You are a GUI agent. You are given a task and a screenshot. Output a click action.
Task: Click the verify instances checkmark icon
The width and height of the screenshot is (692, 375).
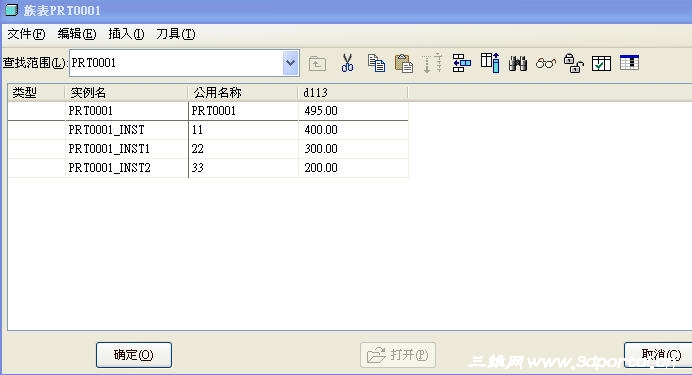(601, 64)
